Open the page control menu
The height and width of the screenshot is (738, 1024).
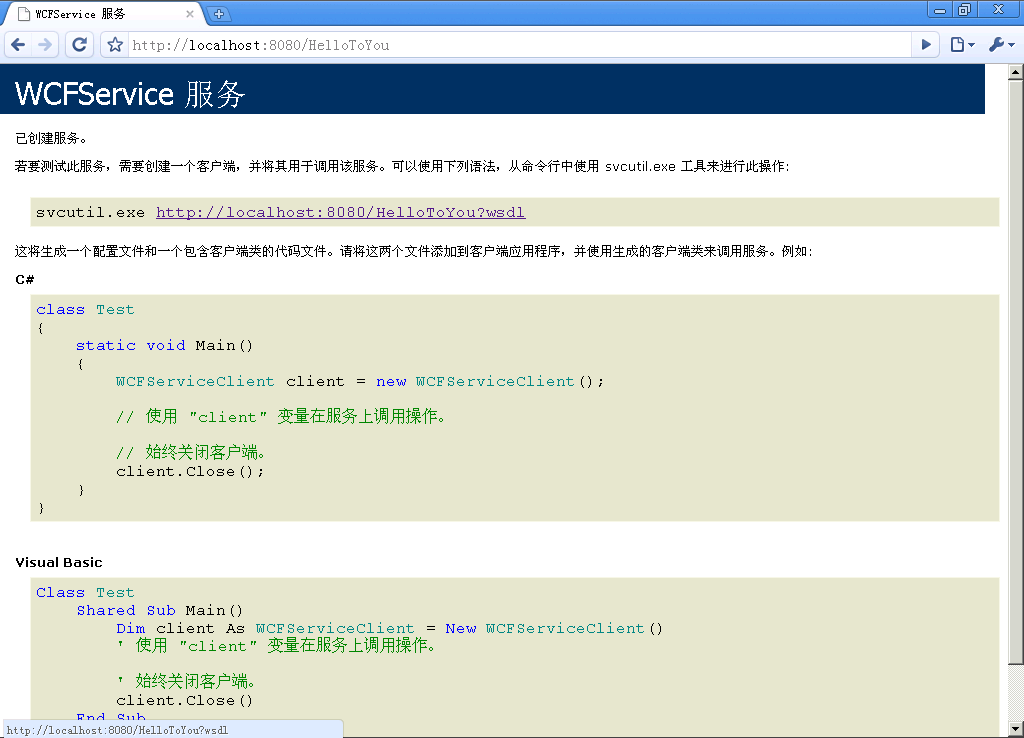[x=963, y=45]
